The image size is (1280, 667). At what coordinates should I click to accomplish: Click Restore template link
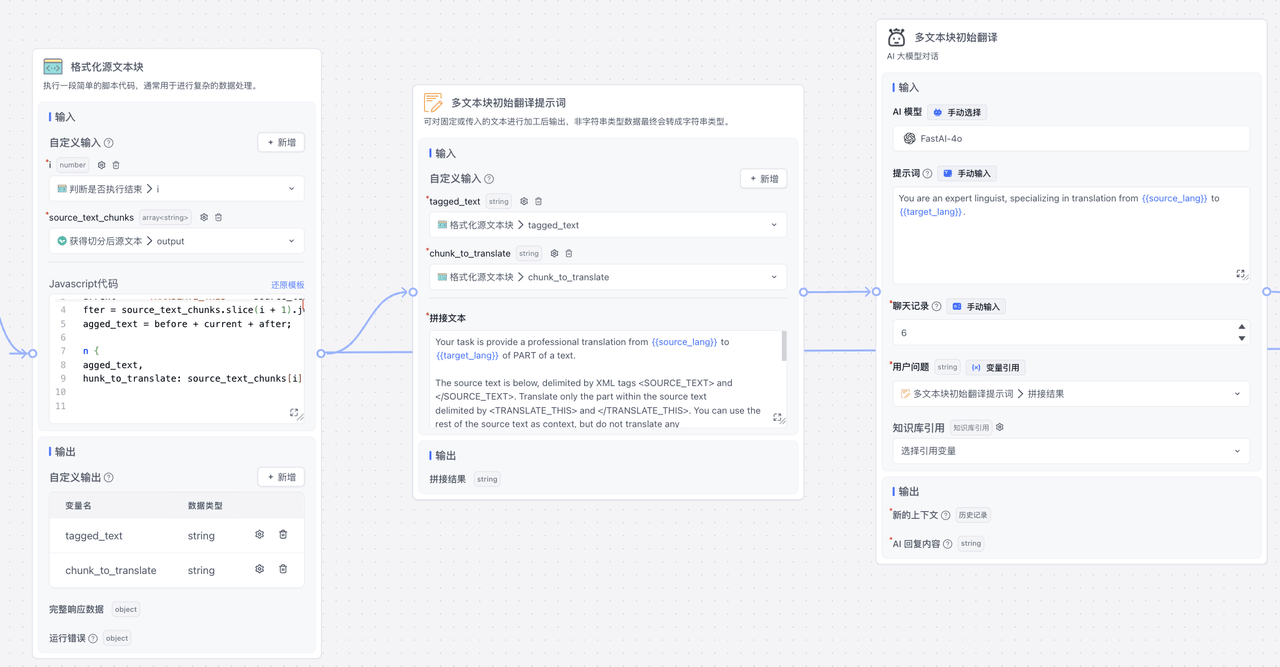pyautogui.click(x=287, y=285)
